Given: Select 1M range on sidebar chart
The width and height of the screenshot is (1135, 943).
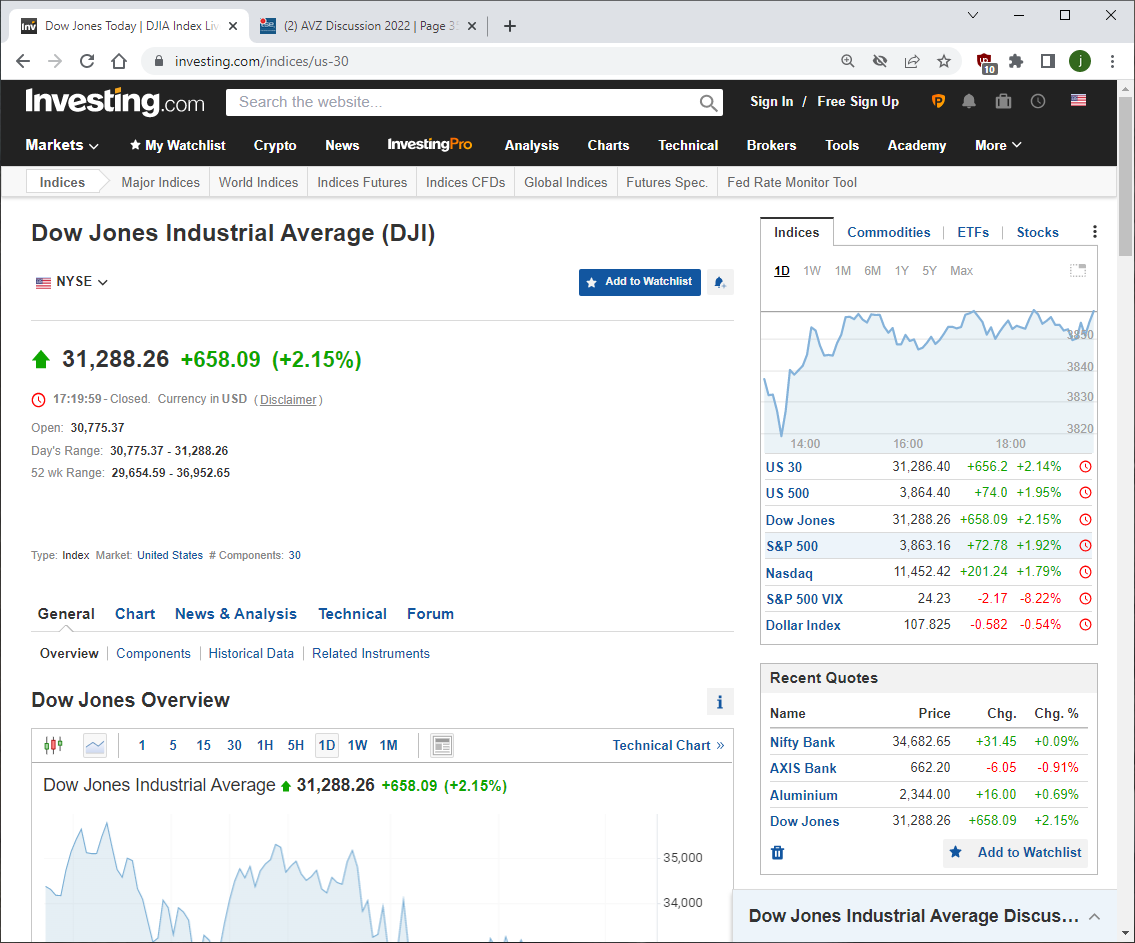Looking at the screenshot, I should tap(843, 271).
